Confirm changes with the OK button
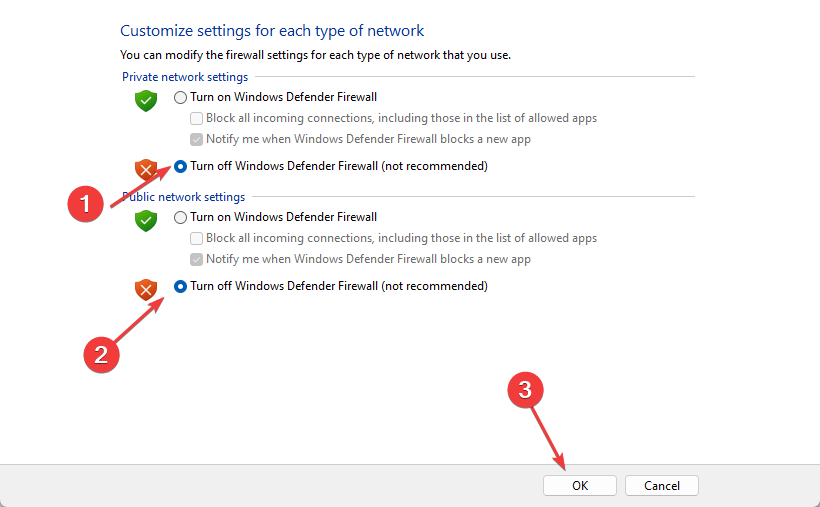The width and height of the screenshot is (820, 507). pyautogui.click(x=579, y=486)
